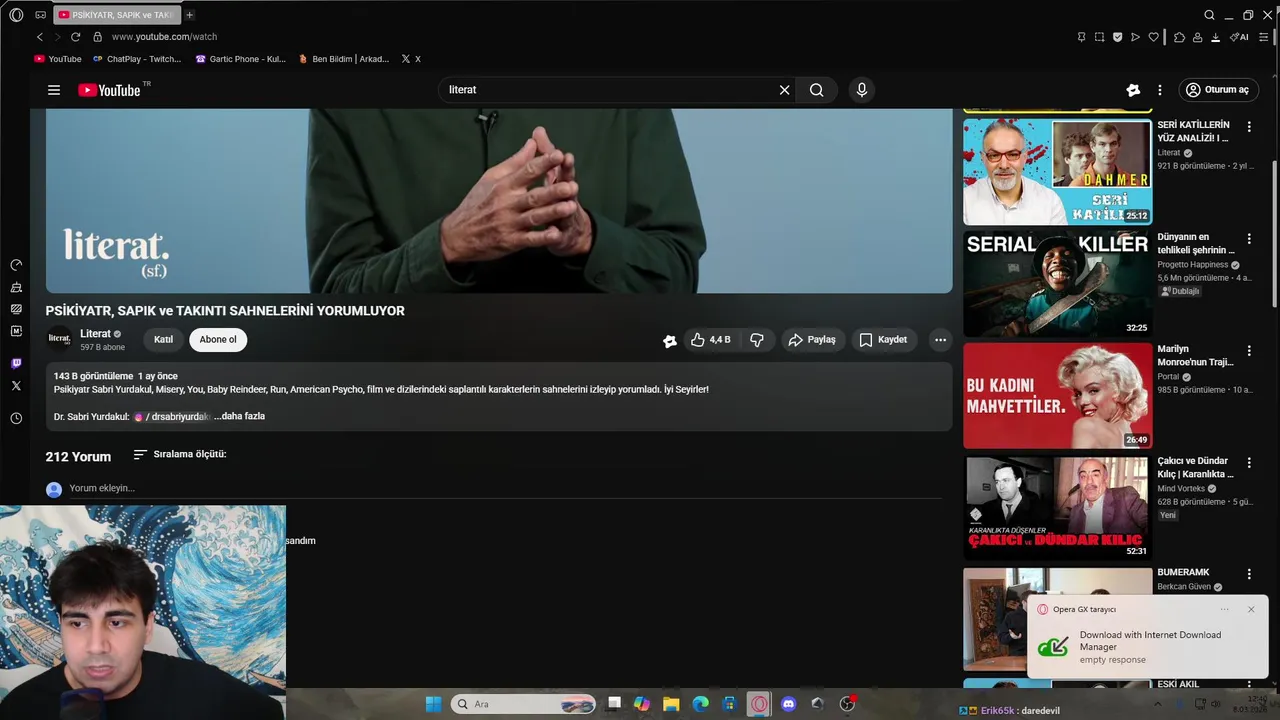The width and height of the screenshot is (1280, 720).
Task: Click the Abone ol subscribe button
Action: click(218, 340)
